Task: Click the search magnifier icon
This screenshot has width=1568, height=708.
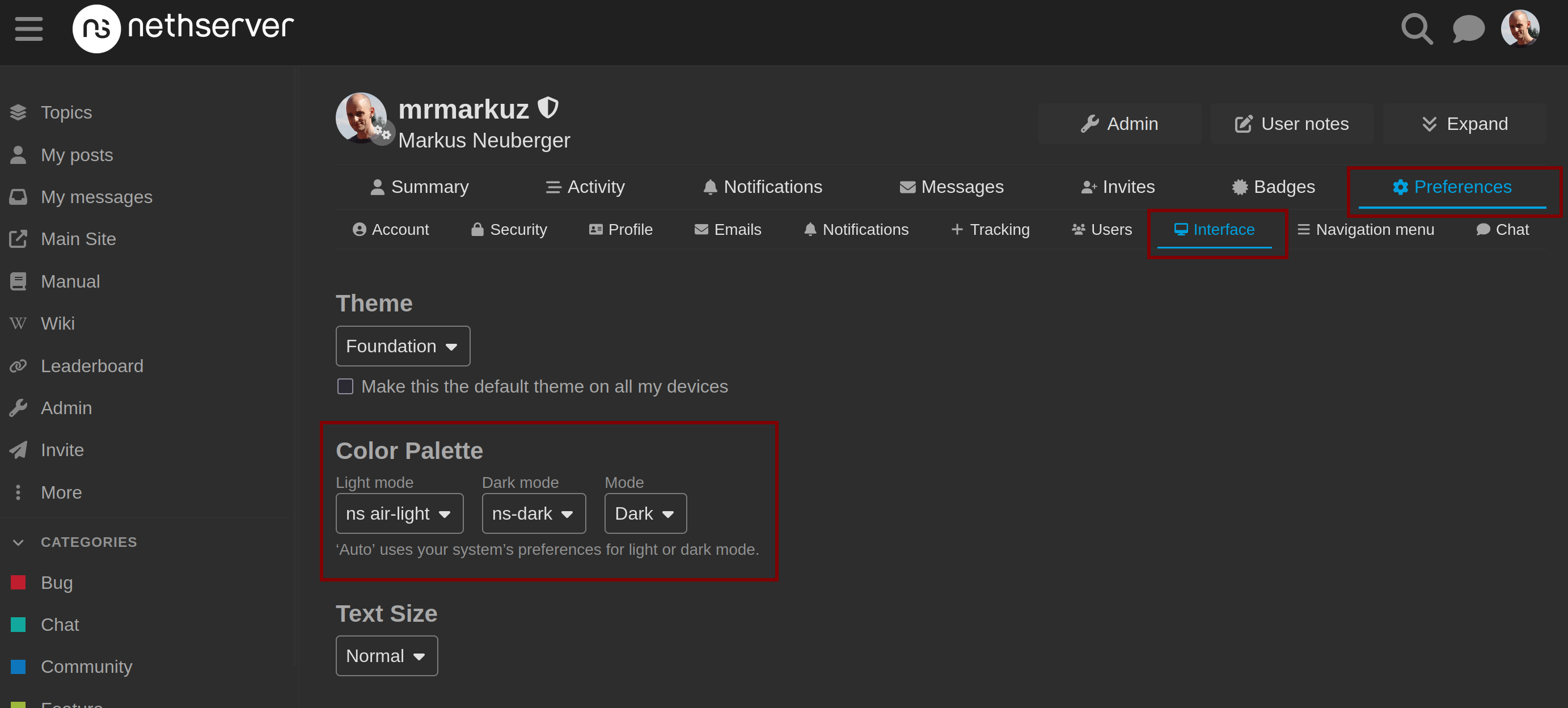Action: 1417,28
